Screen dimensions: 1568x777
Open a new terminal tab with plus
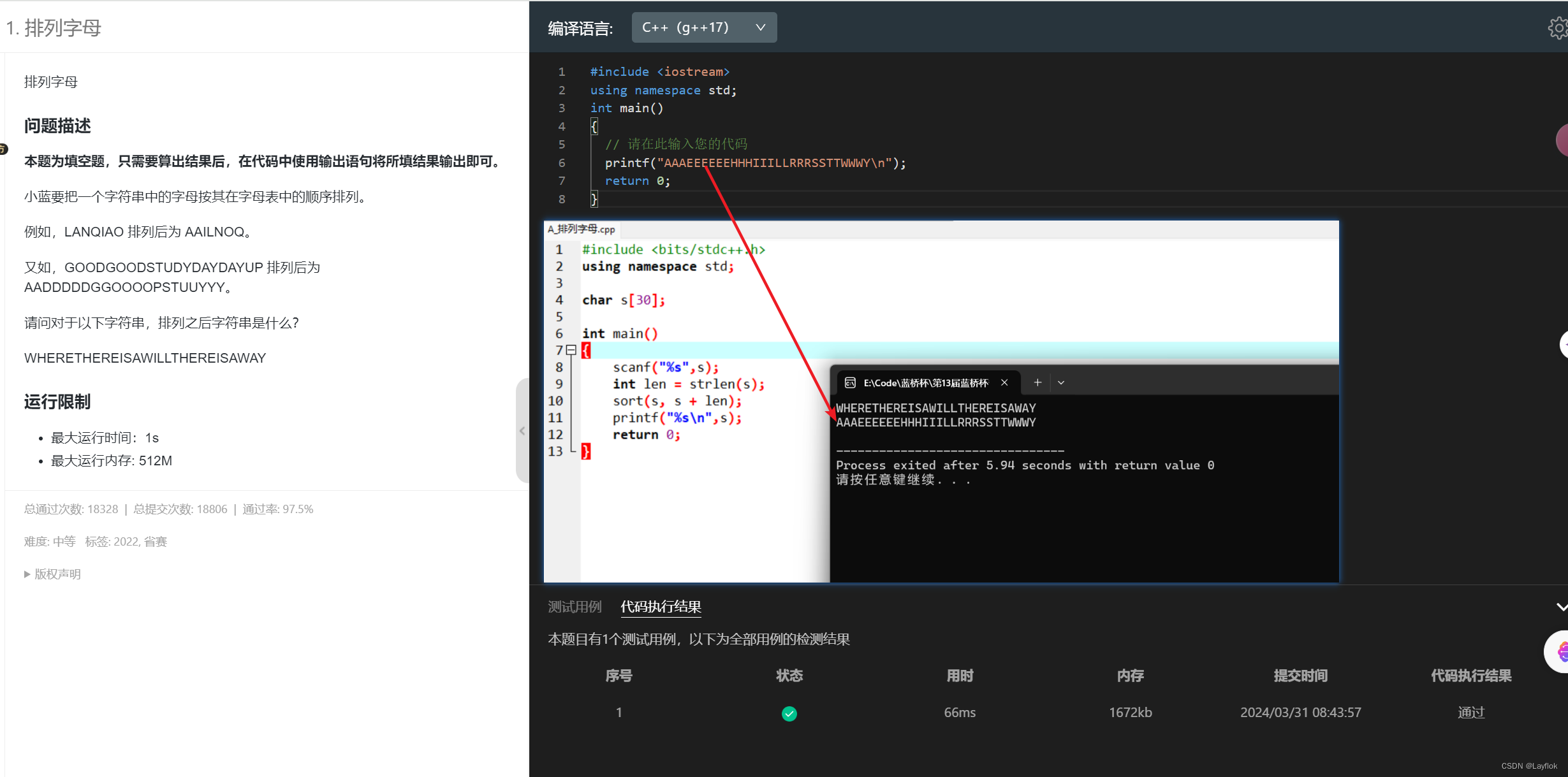(1037, 382)
